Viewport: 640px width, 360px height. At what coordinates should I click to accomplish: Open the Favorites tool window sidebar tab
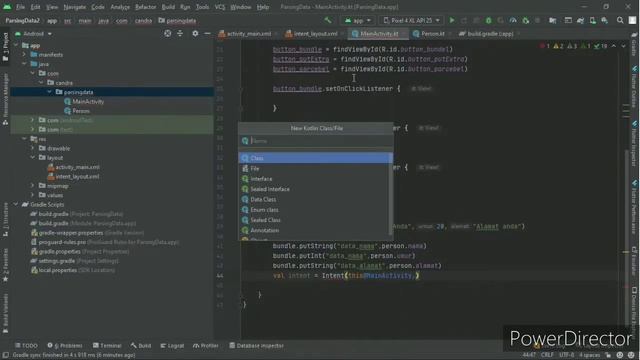pyautogui.click(x=5, y=265)
